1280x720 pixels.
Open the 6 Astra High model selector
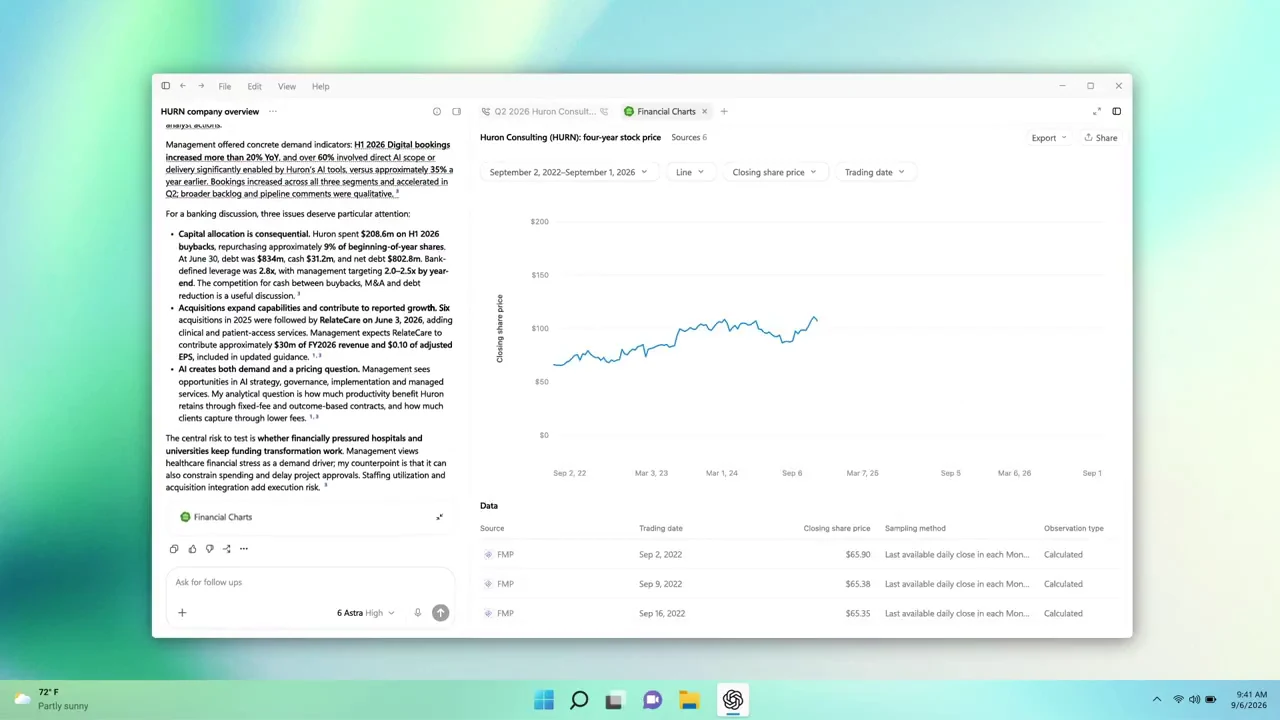point(366,613)
